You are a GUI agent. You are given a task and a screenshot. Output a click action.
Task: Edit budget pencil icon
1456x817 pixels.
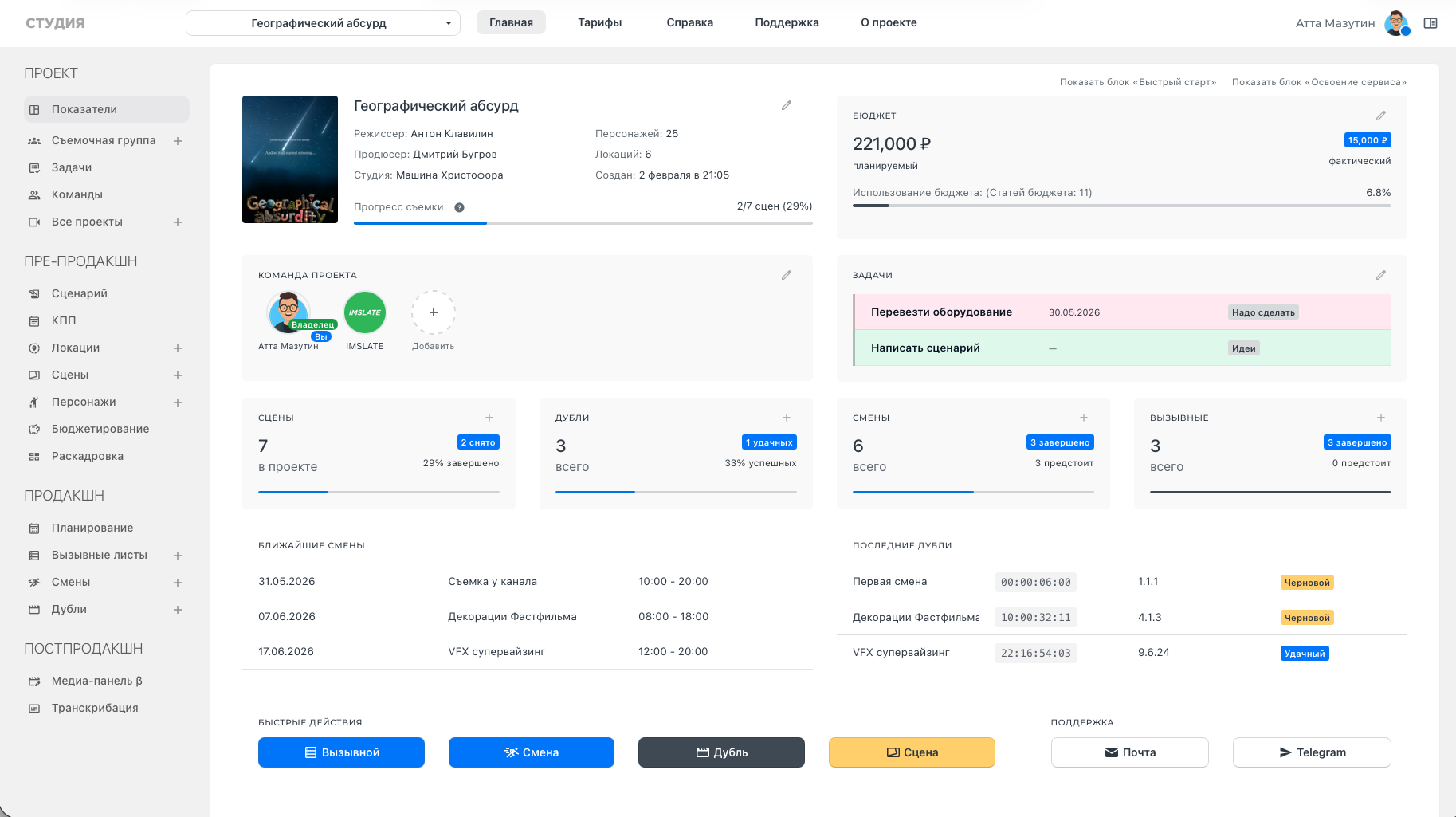1381,116
